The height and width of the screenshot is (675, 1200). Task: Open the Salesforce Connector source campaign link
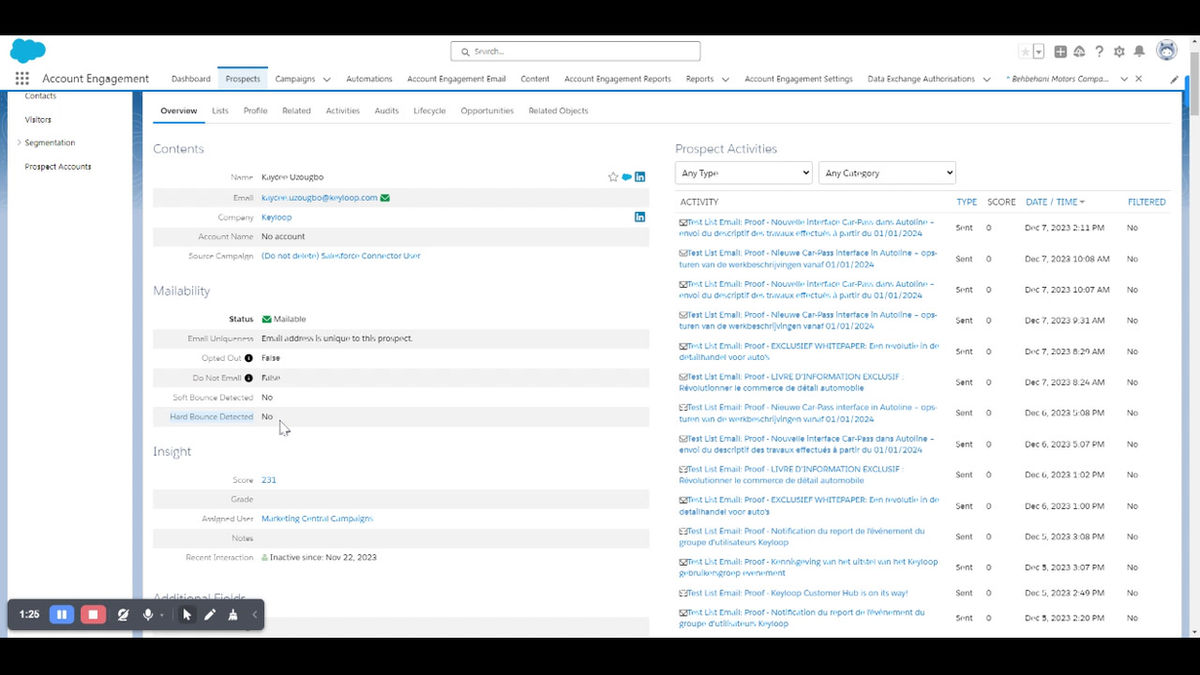(x=341, y=256)
